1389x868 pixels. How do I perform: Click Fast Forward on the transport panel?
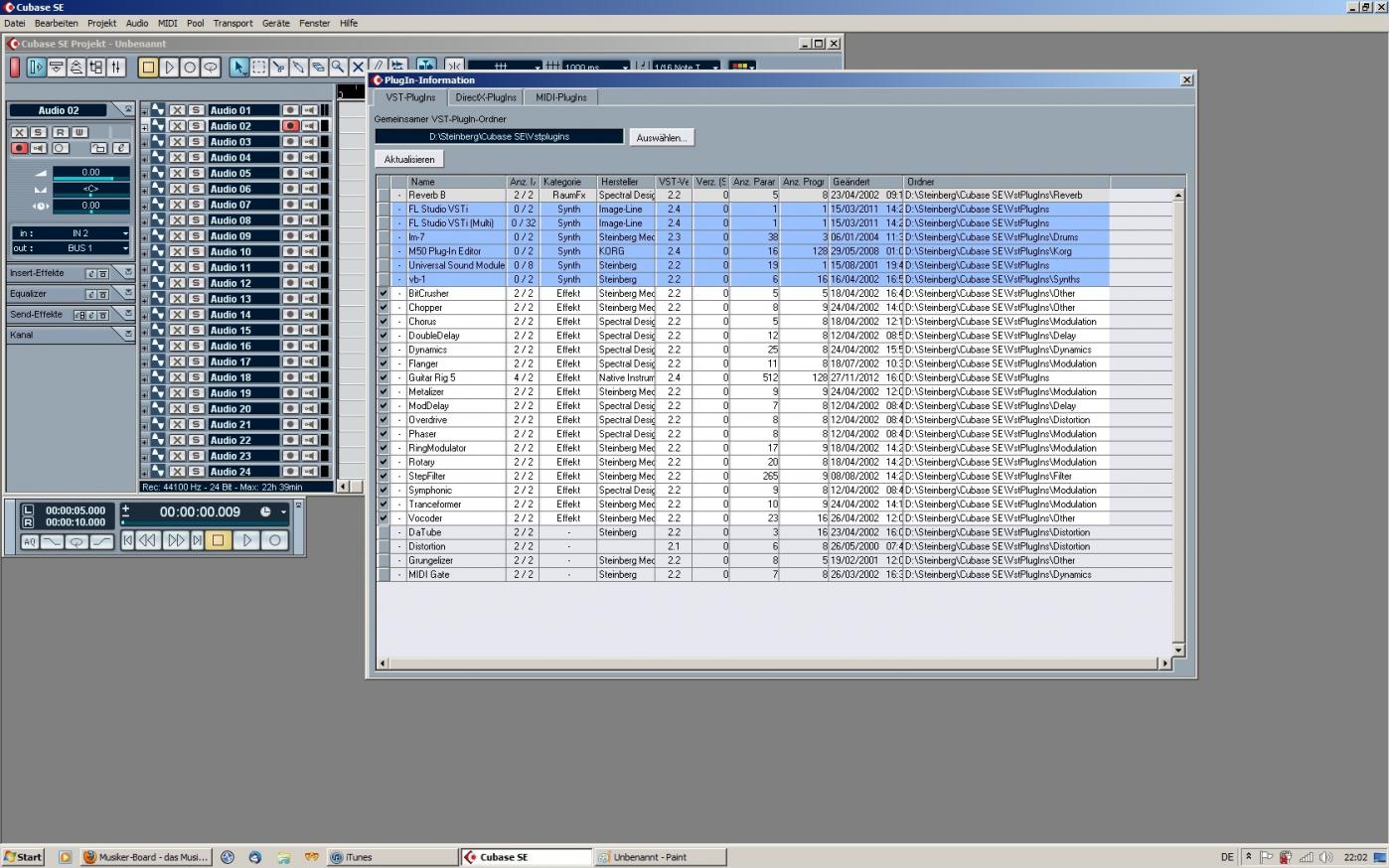[176, 540]
